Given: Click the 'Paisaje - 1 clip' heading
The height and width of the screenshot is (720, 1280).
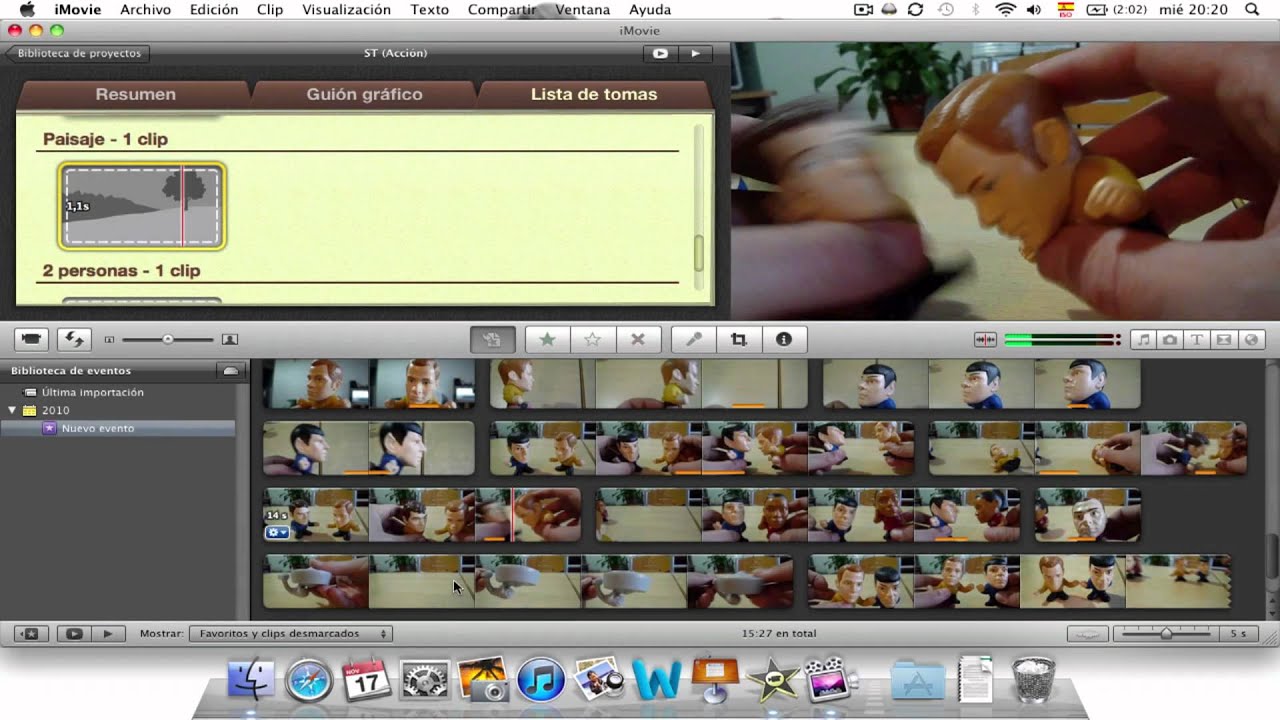Looking at the screenshot, I should [x=105, y=139].
